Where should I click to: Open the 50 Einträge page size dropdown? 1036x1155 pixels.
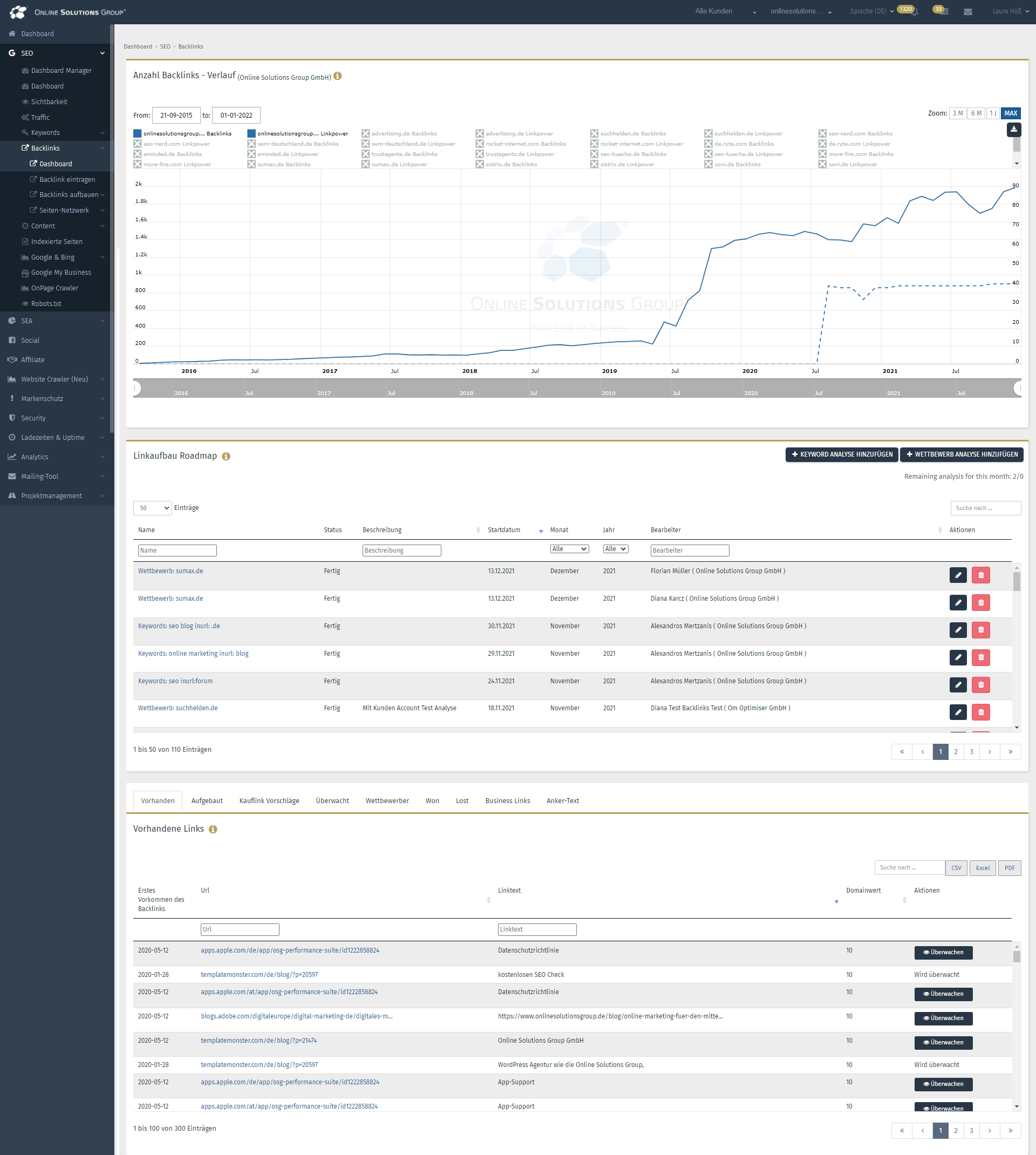[153, 508]
